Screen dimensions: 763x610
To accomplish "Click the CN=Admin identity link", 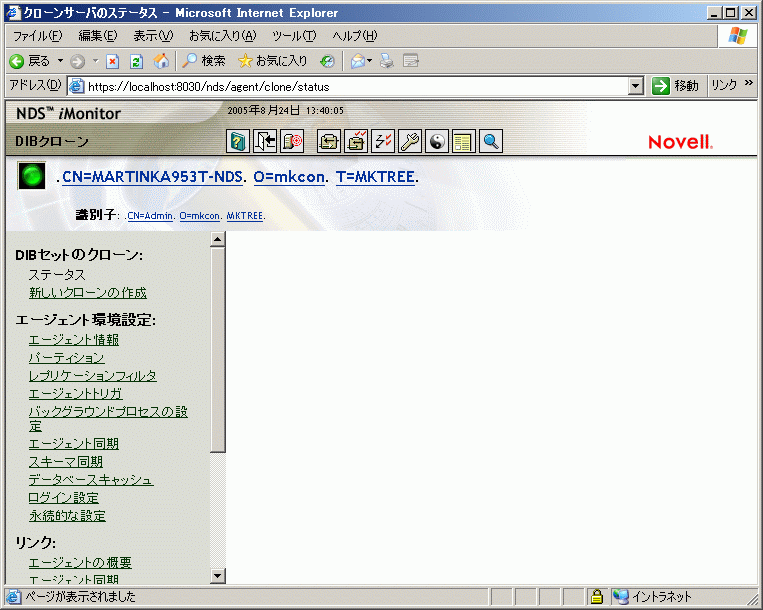I will [150, 216].
